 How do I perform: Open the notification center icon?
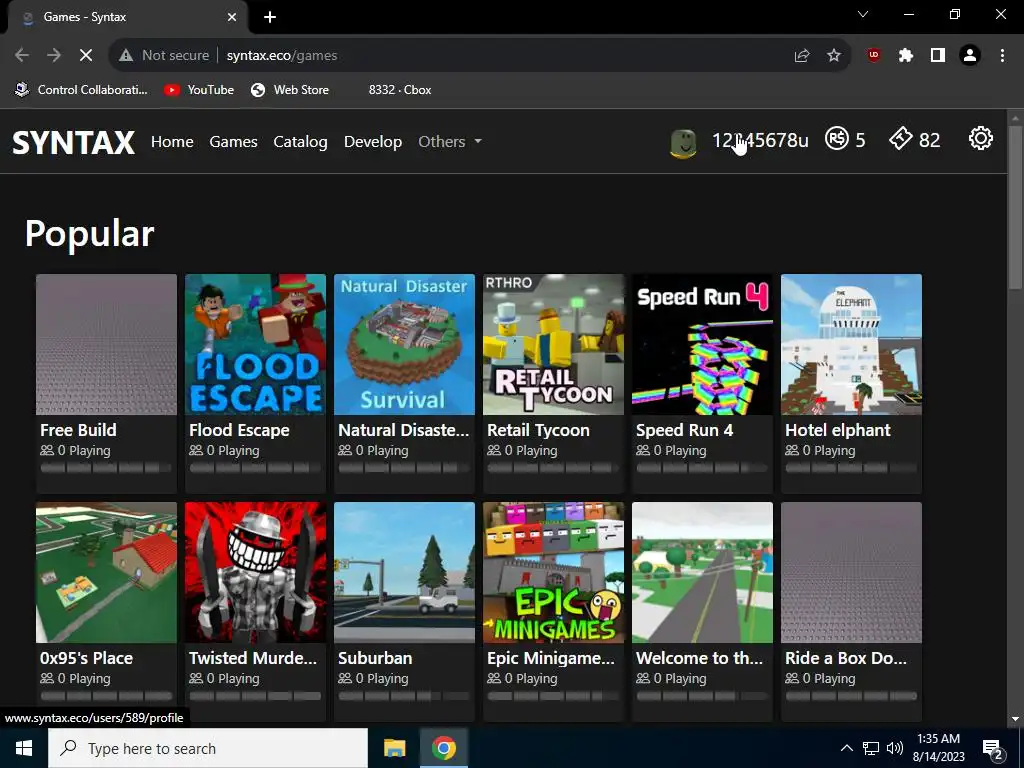point(993,749)
